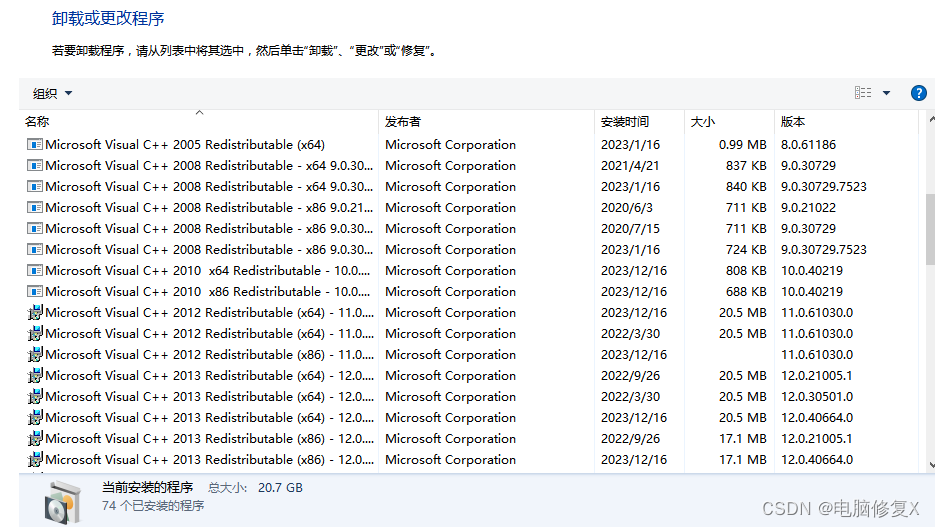Click Microsoft Corporation publisher in 2005 row
Viewport: 935px width, 527px height.
[450, 144]
